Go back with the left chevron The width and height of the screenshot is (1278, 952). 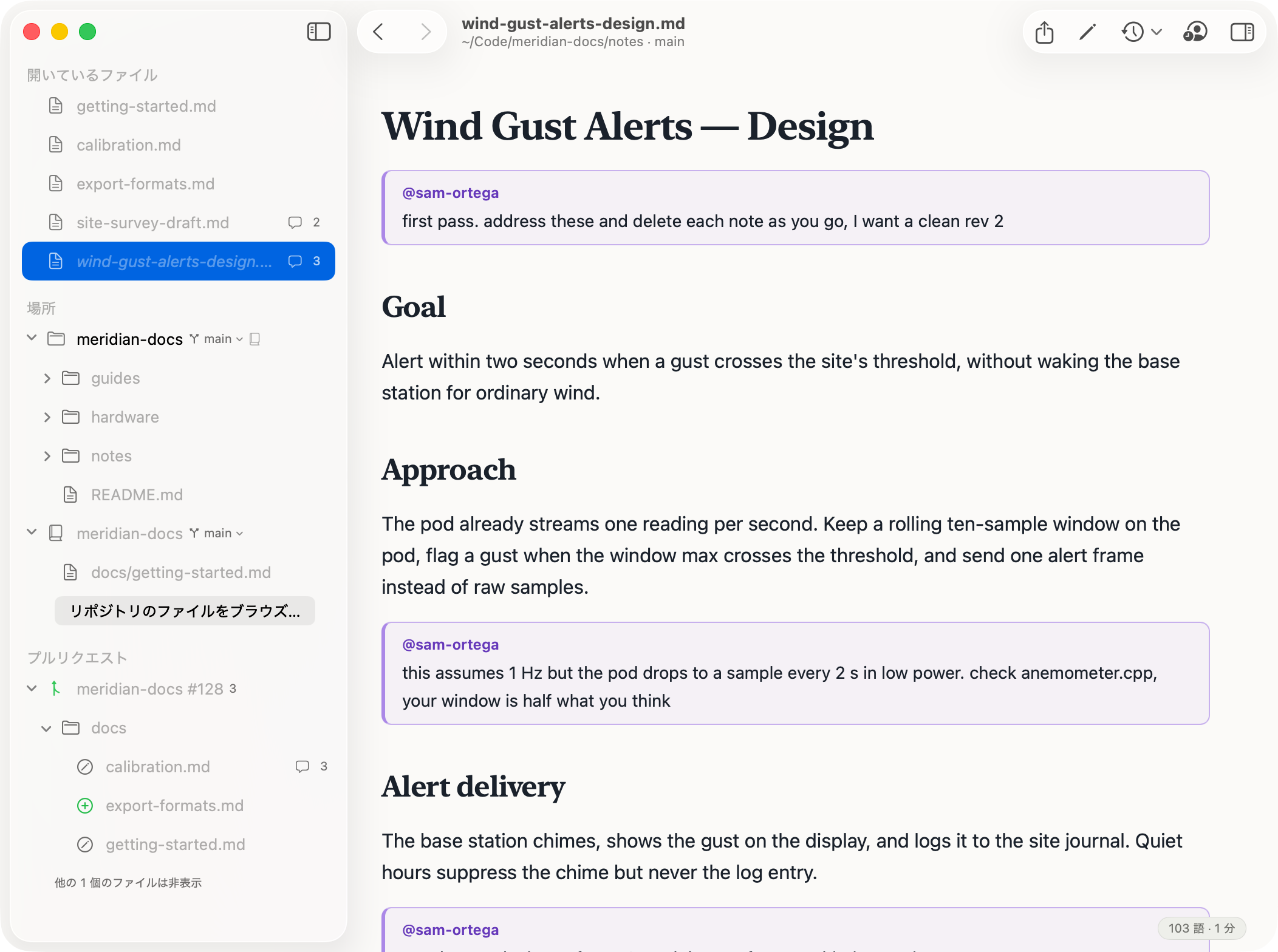pos(378,32)
